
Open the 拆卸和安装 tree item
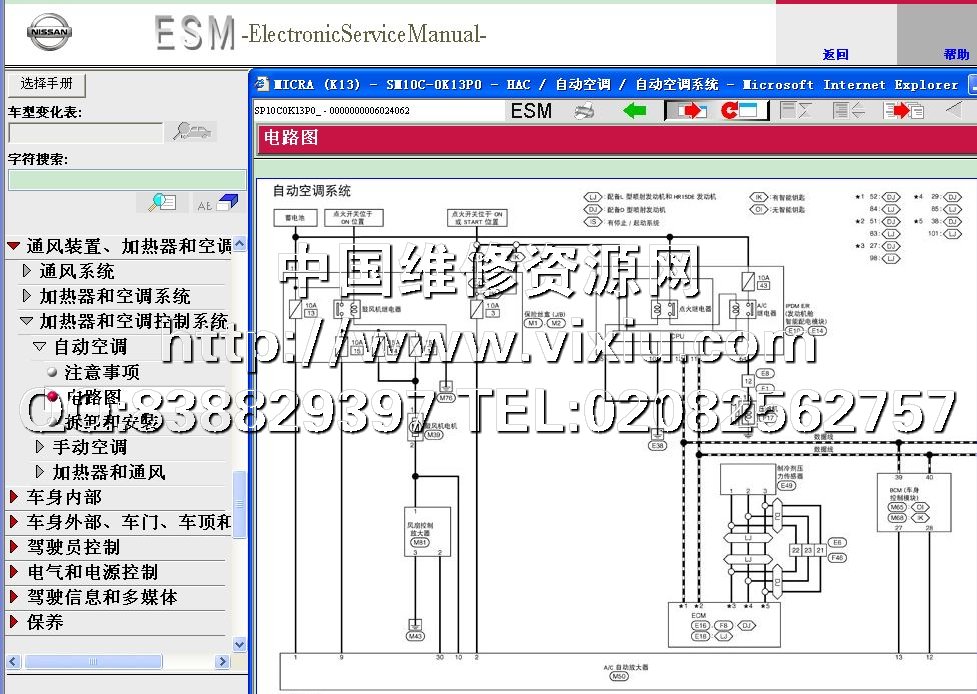(x=111, y=422)
